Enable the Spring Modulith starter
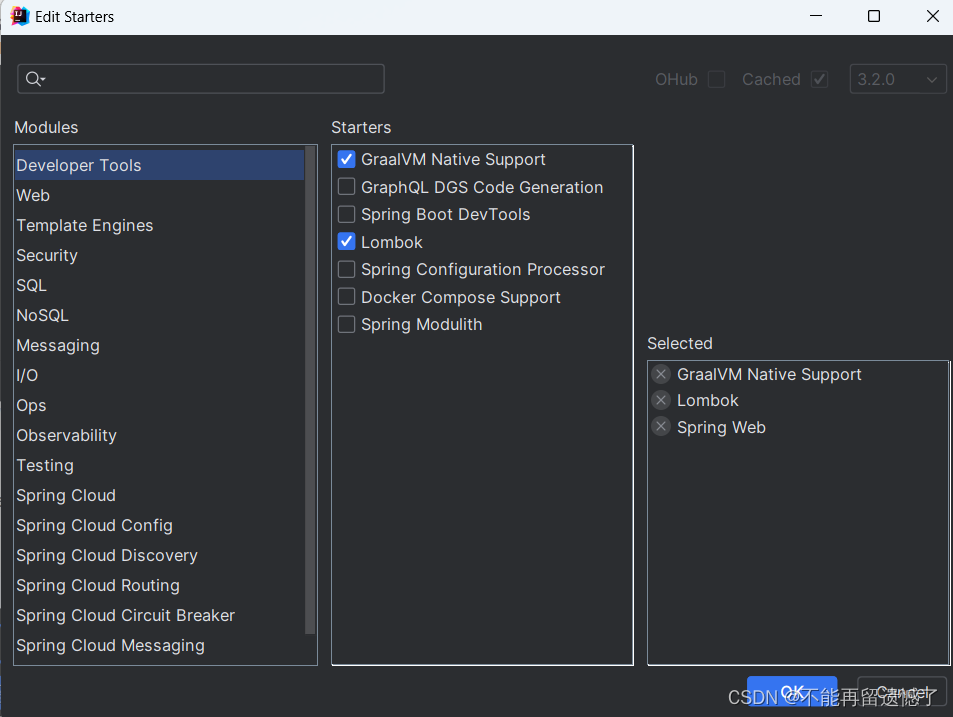Screen dimensions: 953x717 [346, 324]
